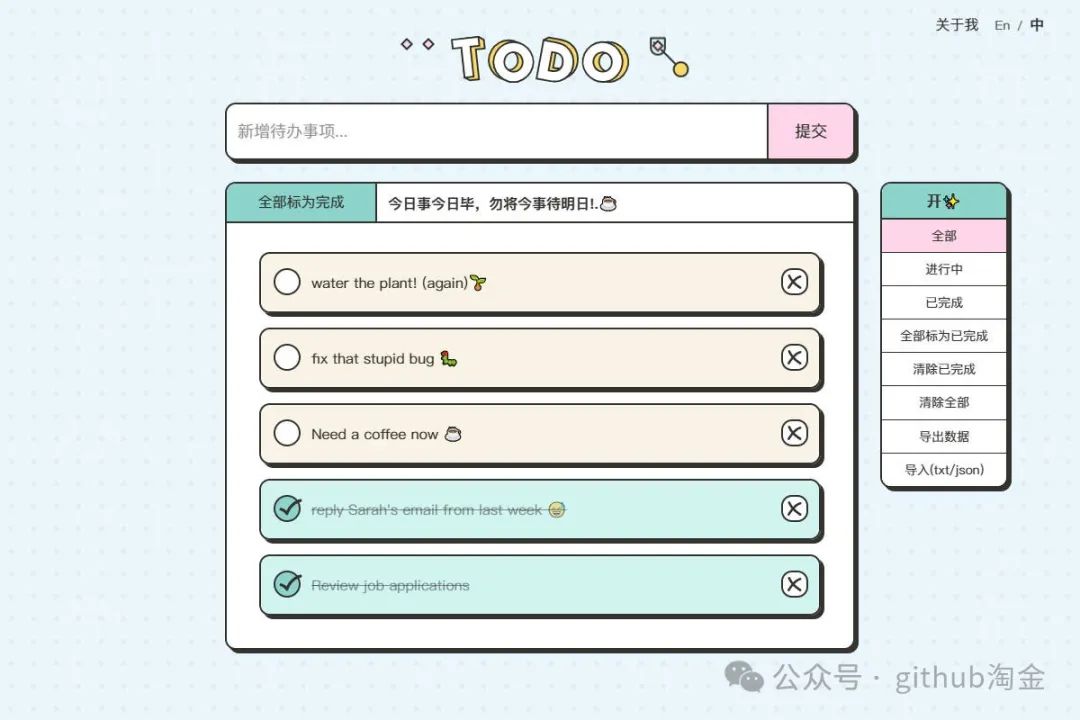Open the 关于我 page
Screen dimensions: 1080x720
(957, 25)
